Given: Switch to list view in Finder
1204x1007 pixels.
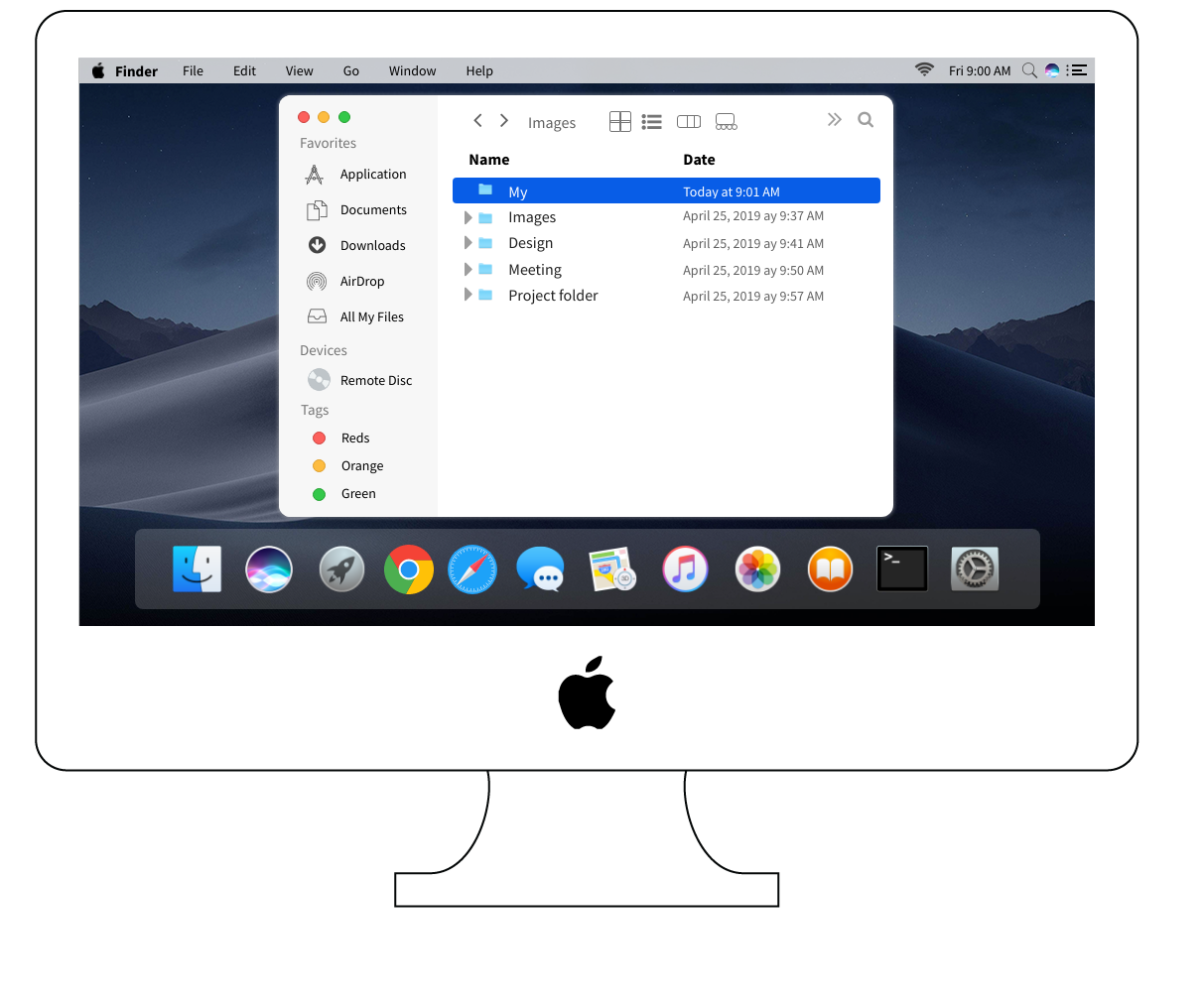Looking at the screenshot, I should click(x=651, y=121).
